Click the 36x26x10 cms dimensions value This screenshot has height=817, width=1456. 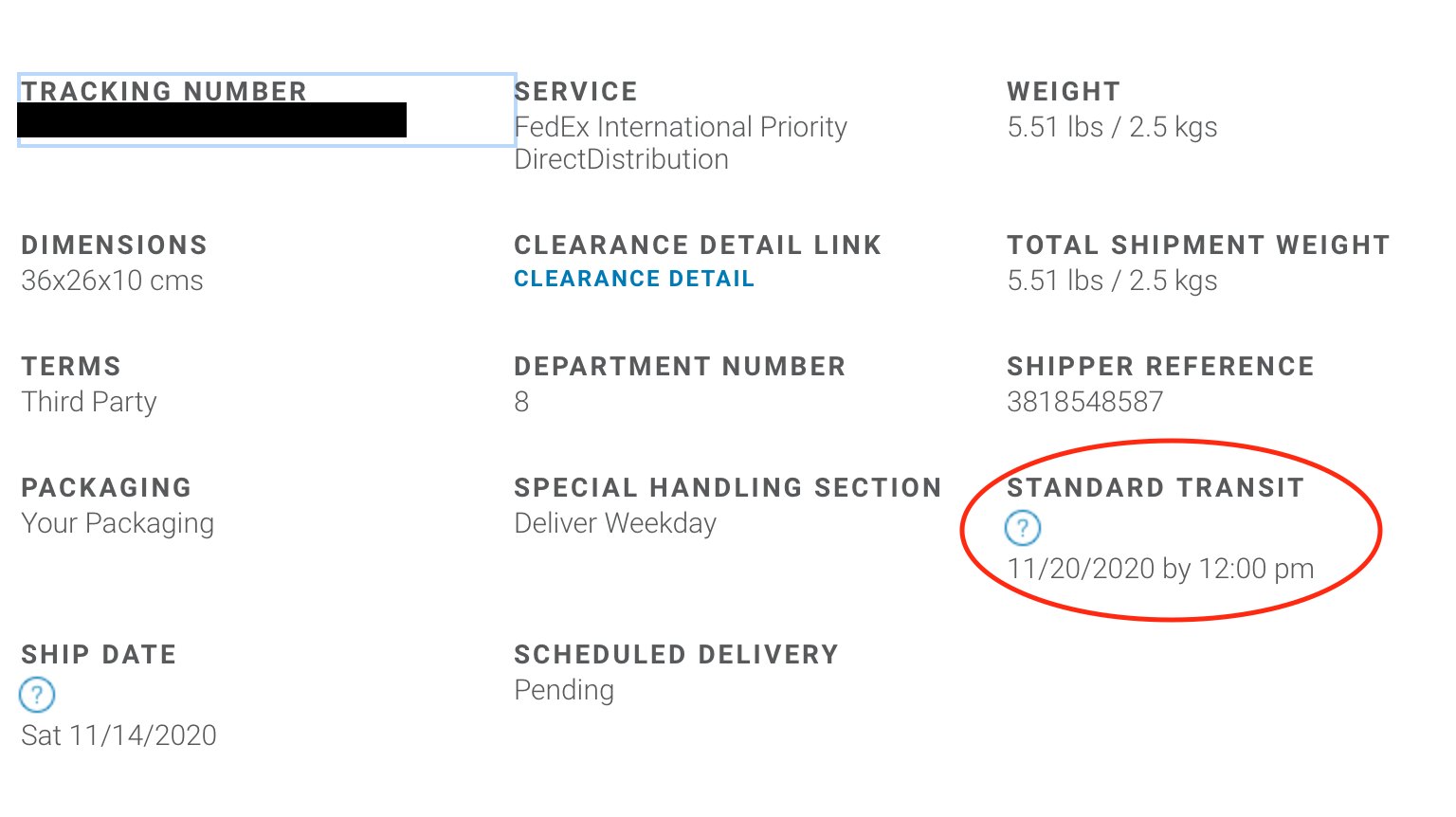point(112,281)
